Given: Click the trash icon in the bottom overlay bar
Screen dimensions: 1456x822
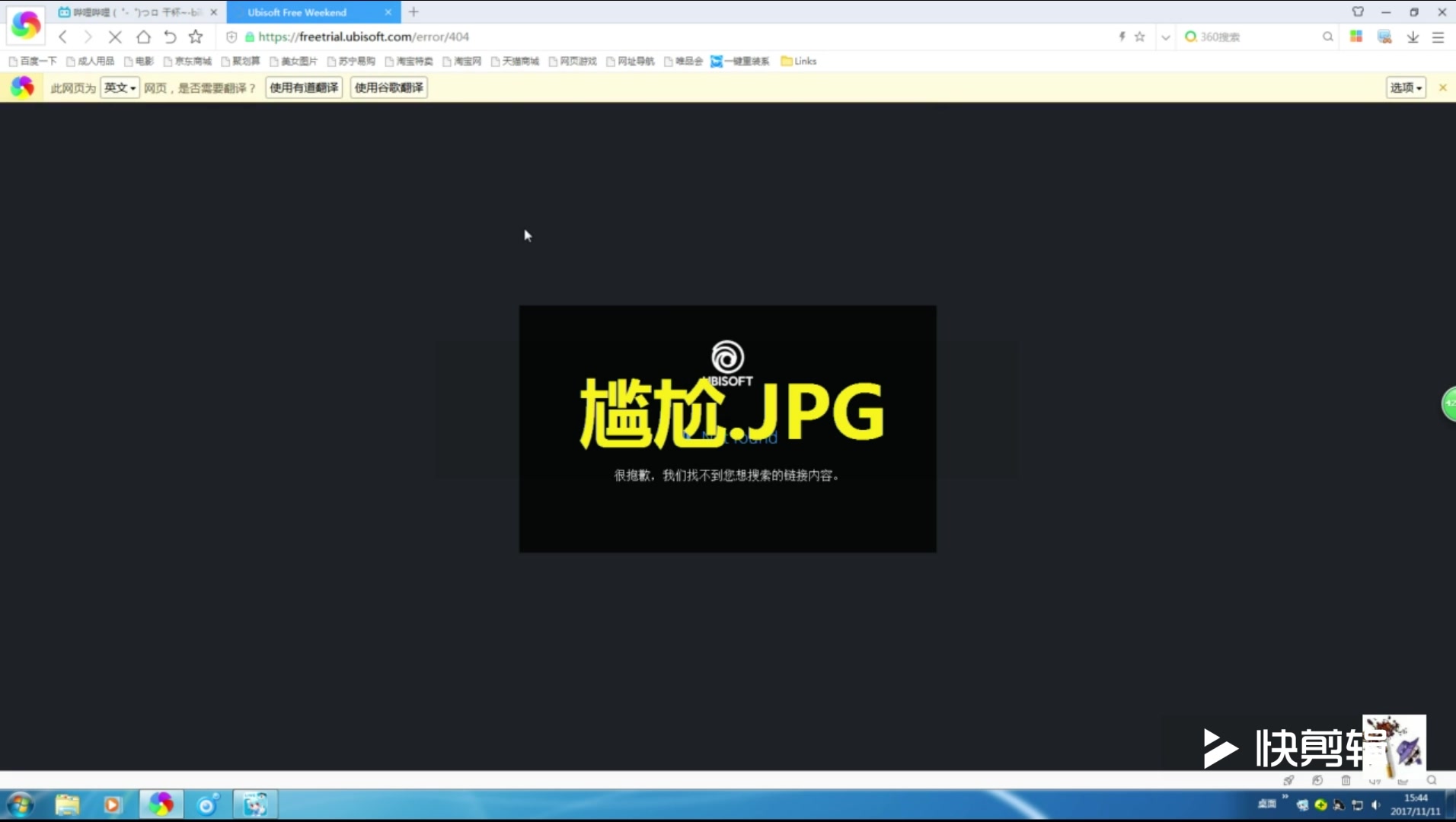Looking at the screenshot, I should coord(1345,780).
